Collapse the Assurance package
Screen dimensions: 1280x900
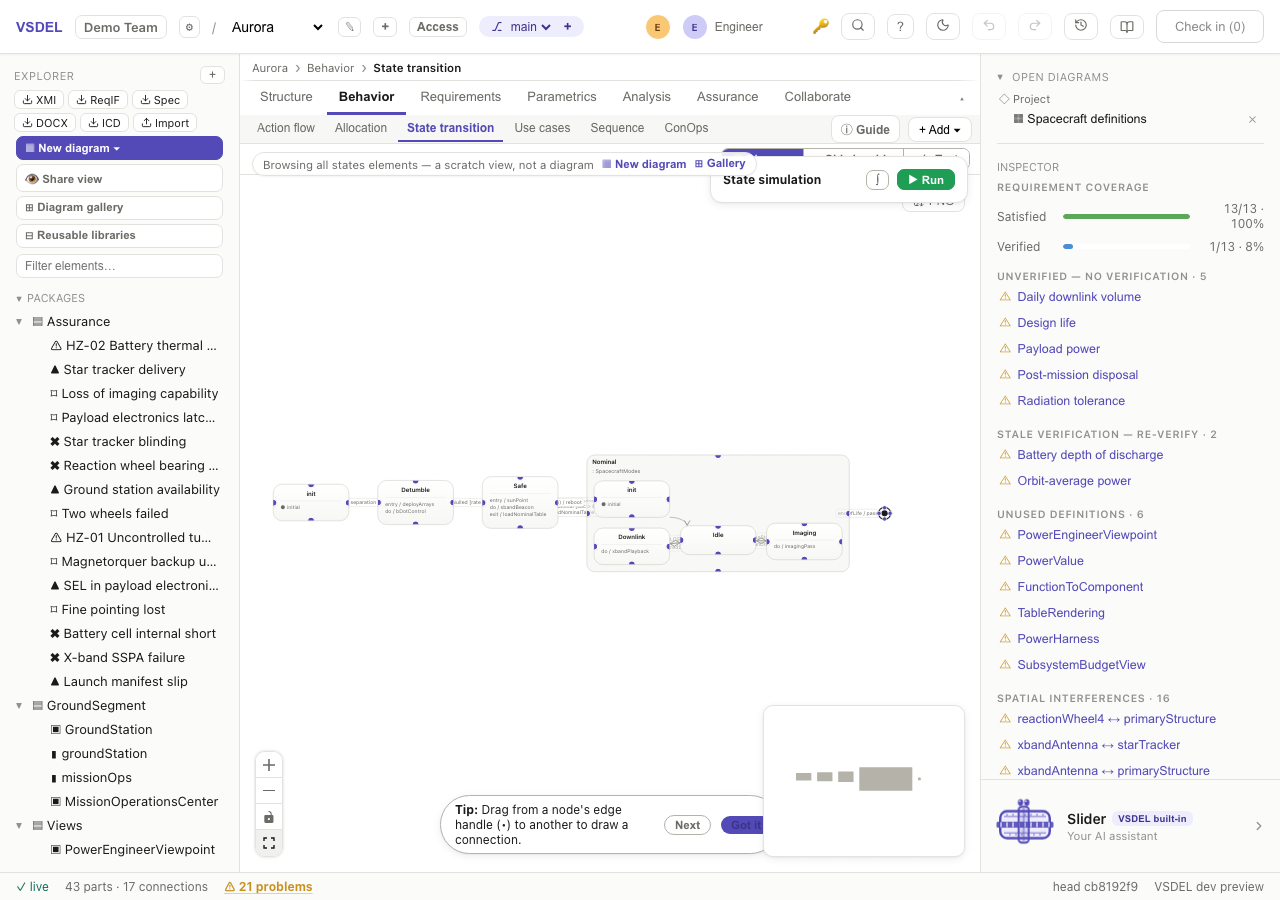coord(19,322)
